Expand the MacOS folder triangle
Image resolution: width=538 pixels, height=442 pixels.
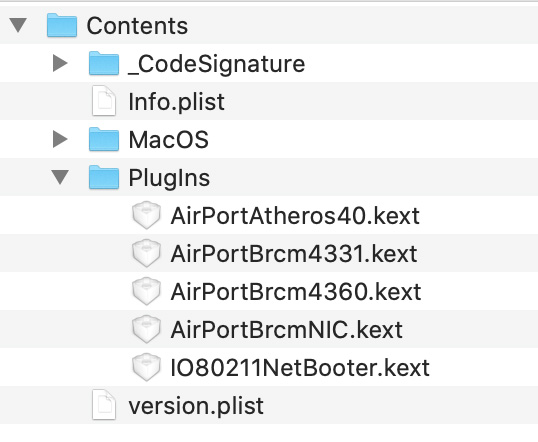[60, 139]
